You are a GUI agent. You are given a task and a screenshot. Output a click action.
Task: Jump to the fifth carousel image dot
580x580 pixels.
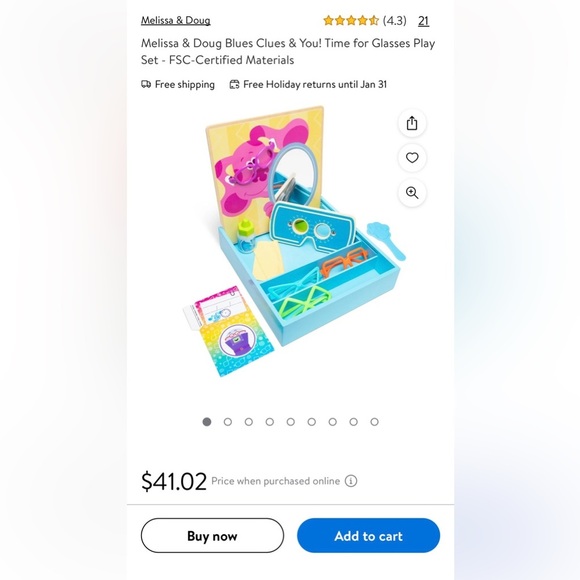(x=291, y=422)
